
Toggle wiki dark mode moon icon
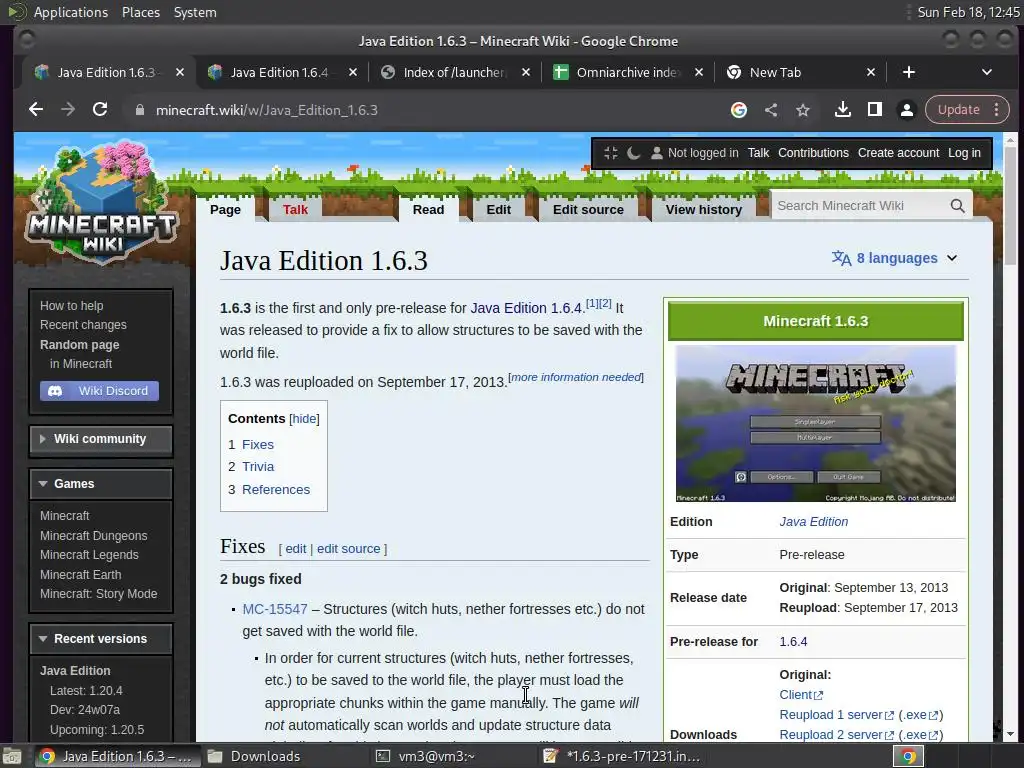[633, 153]
